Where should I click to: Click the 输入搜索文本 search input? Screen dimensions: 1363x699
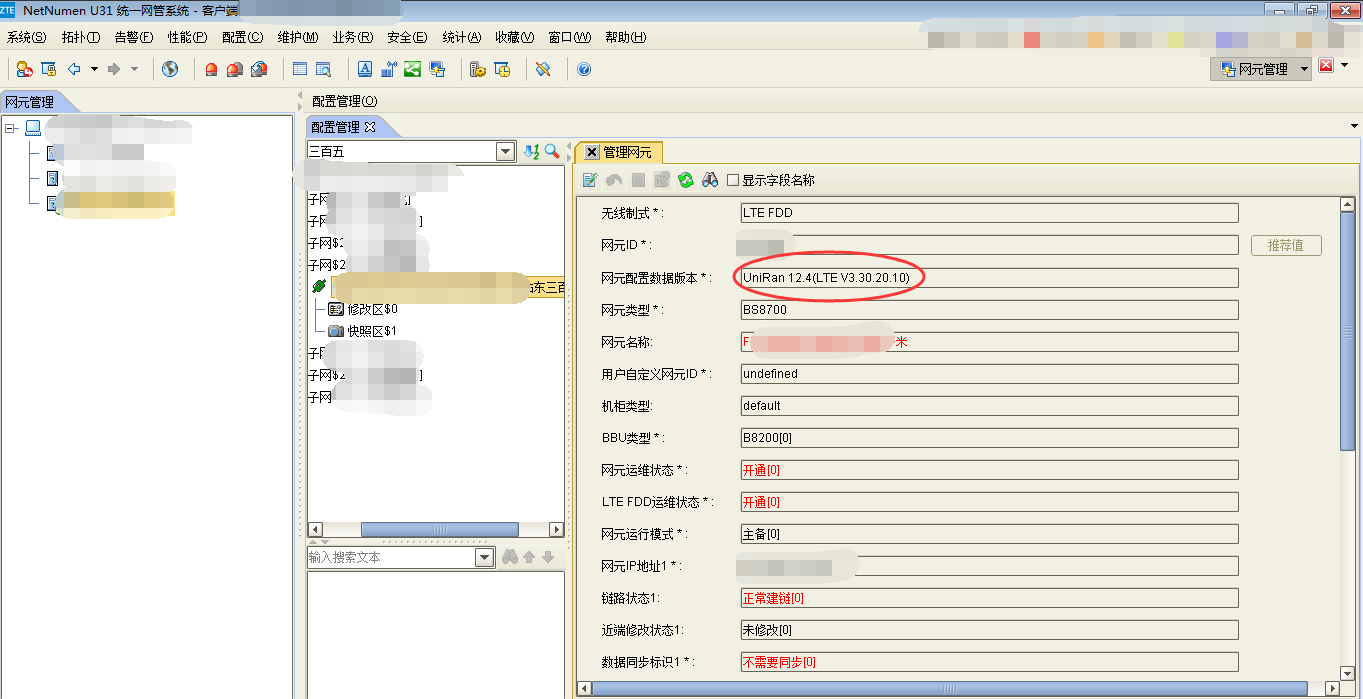point(391,557)
